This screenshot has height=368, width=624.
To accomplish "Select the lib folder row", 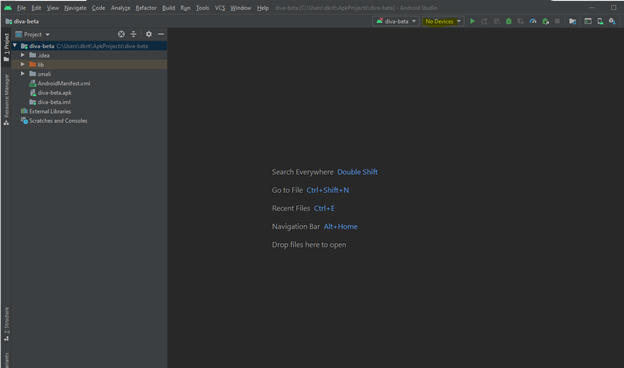I will click(90, 64).
